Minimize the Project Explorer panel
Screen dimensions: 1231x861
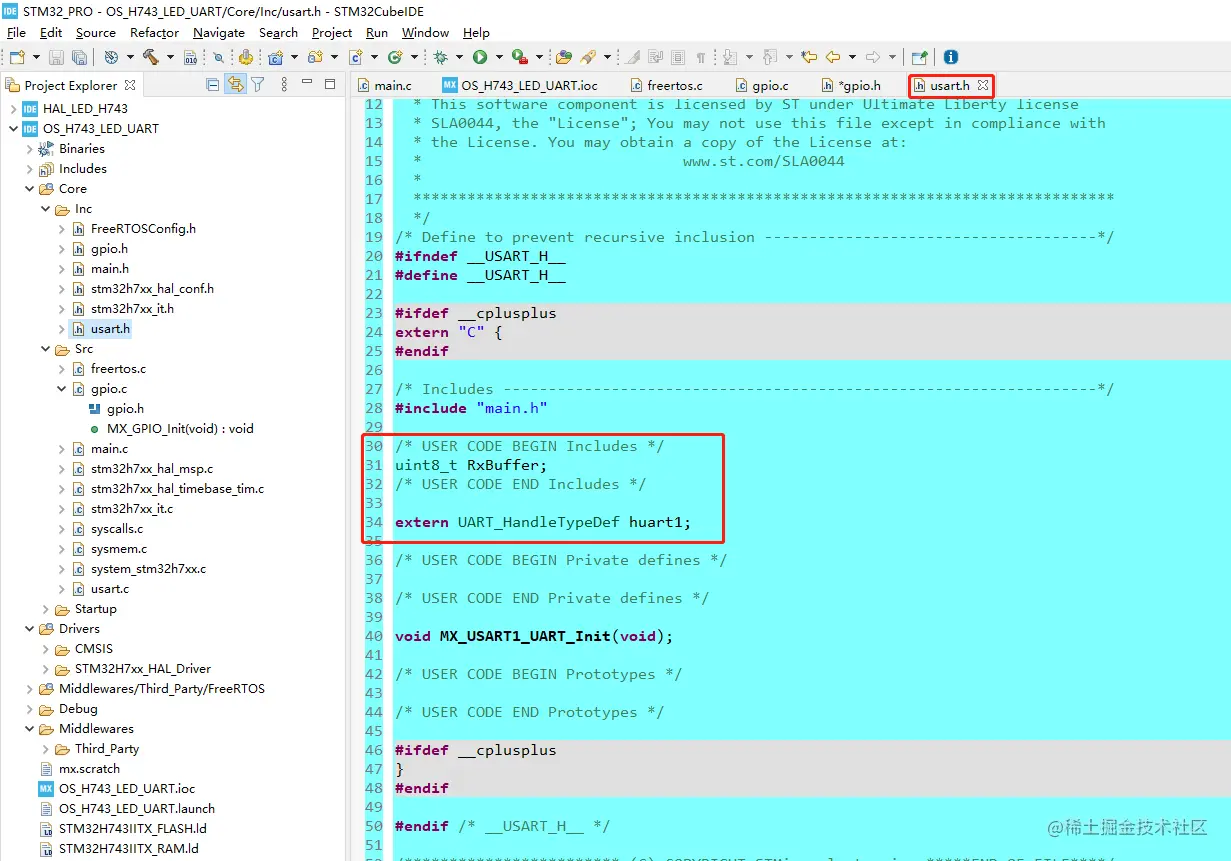[308, 84]
